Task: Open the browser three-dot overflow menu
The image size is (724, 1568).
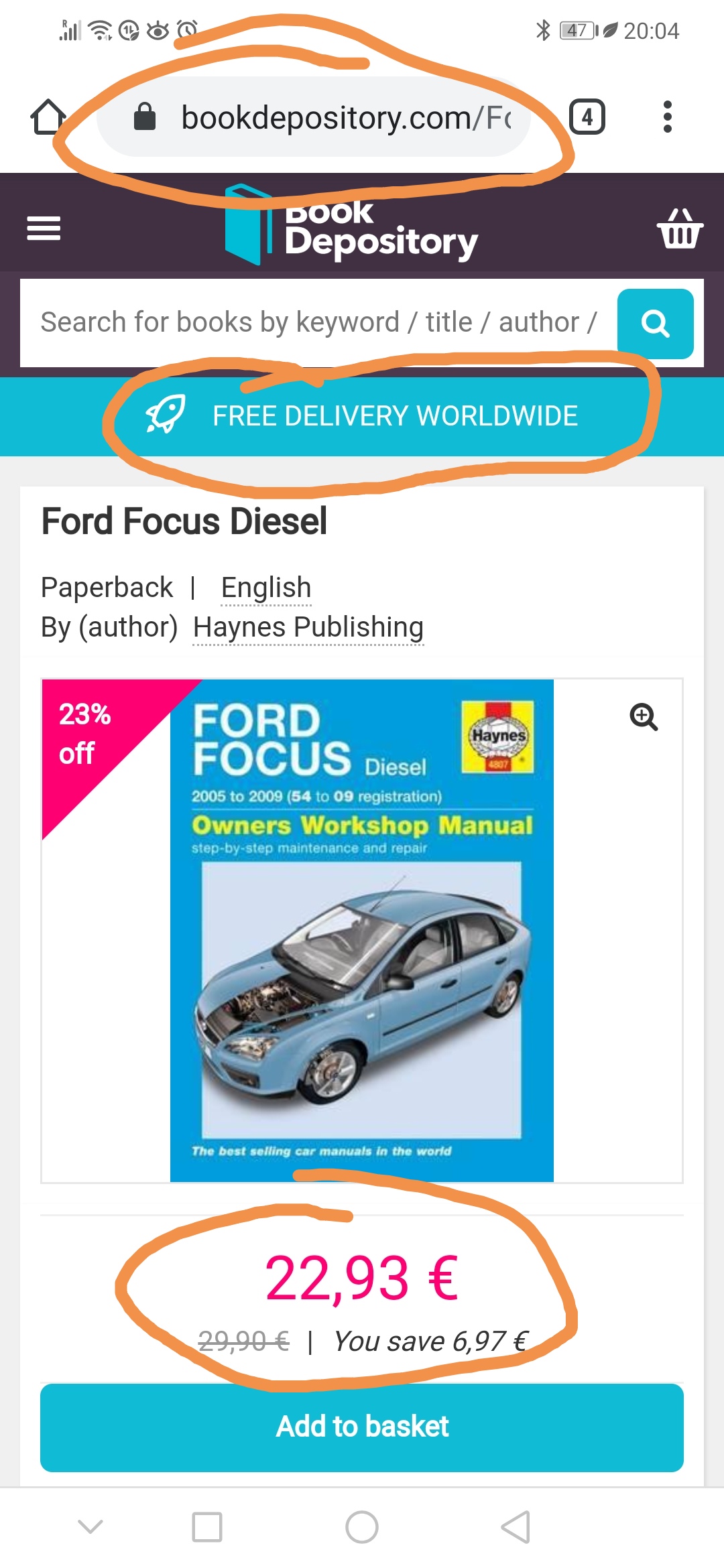Action: [x=667, y=117]
